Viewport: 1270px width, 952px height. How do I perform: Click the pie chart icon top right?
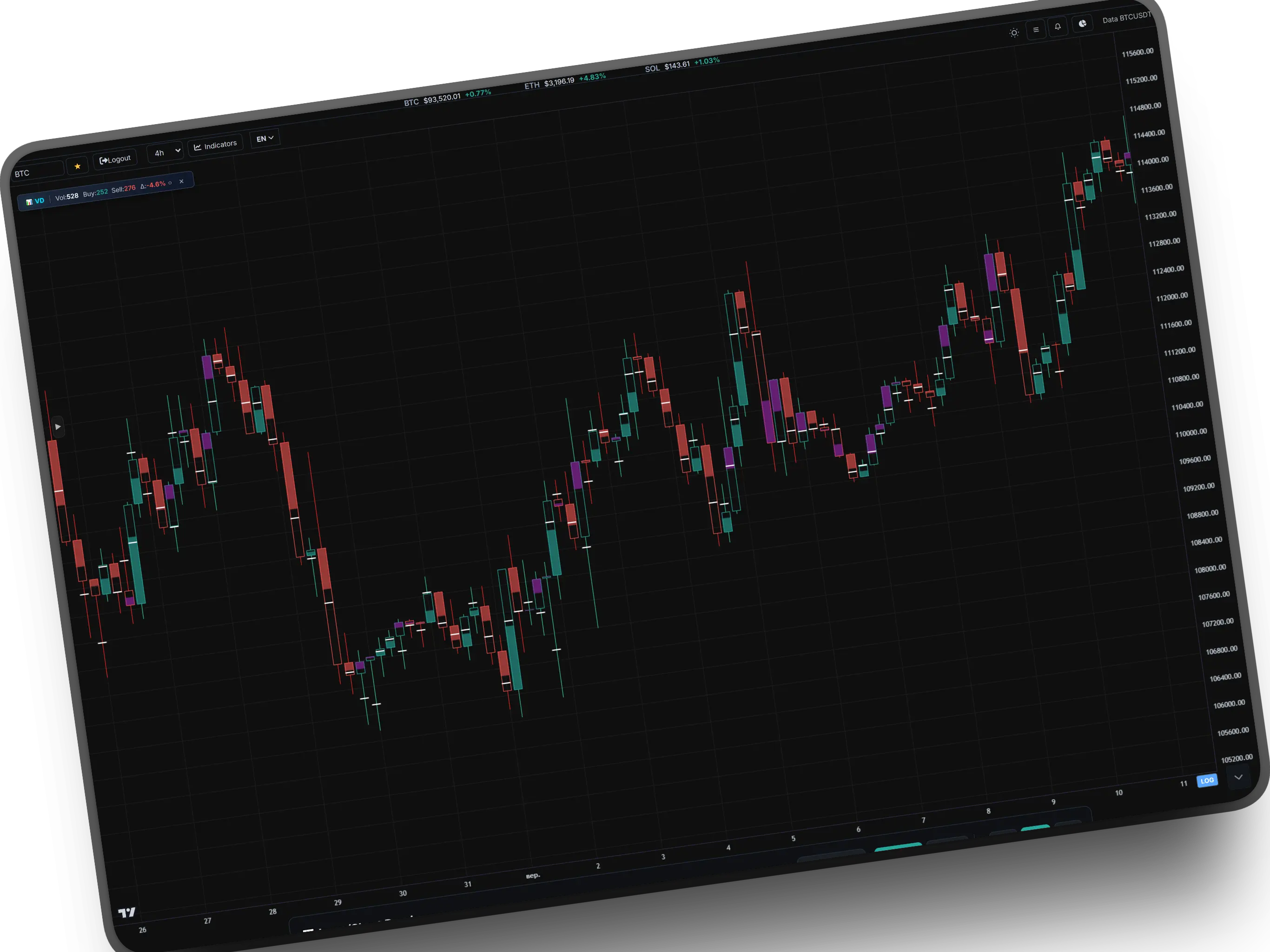(1082, 24)
